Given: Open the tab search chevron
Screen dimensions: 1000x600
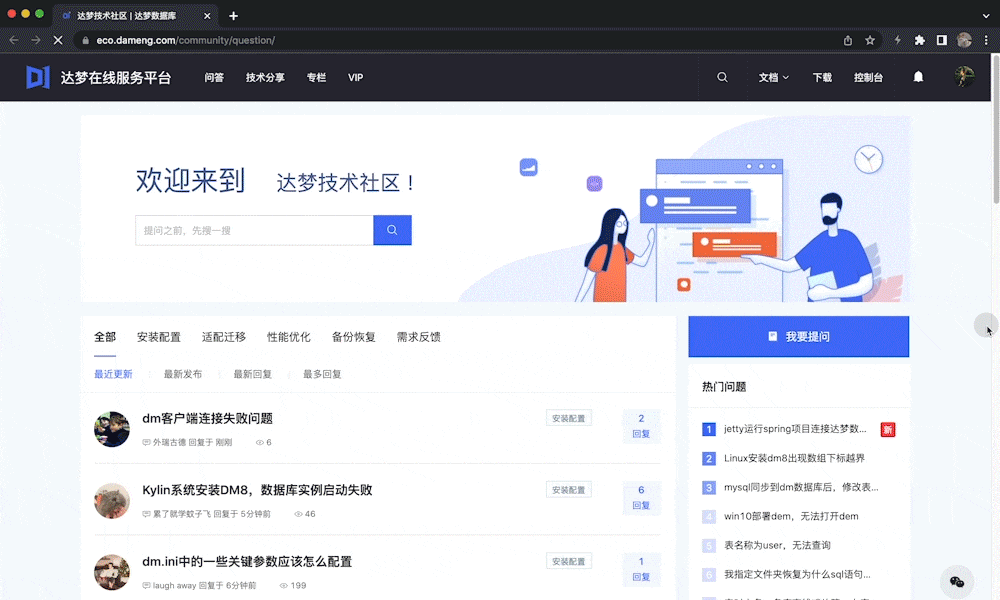Looking at the screenshot, I should [x=986, y=16].
